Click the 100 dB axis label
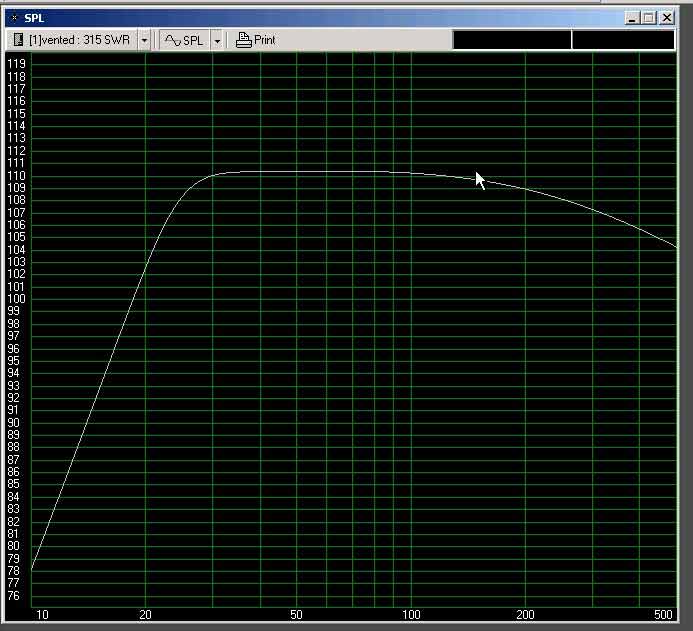 point(16,299)
